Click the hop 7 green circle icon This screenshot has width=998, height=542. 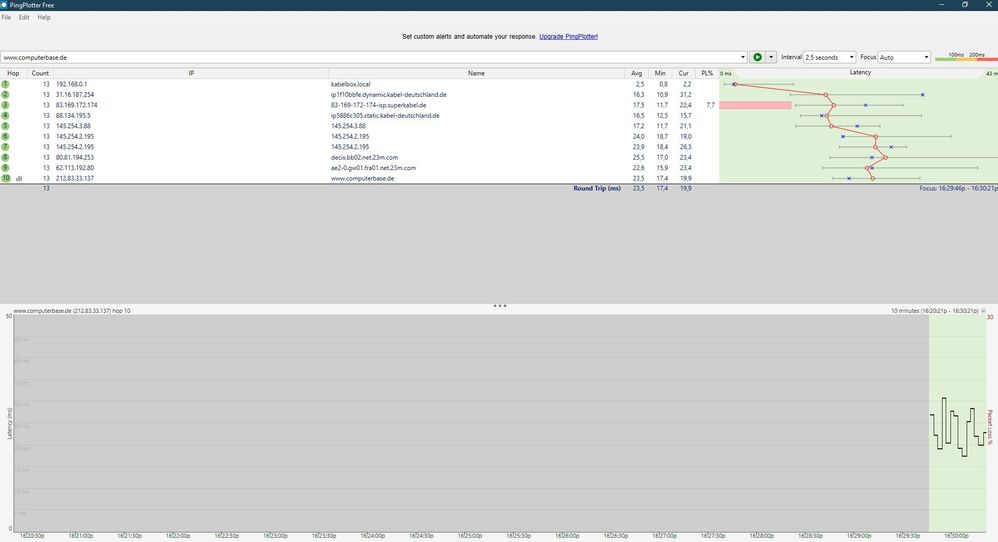coord(5,146)
